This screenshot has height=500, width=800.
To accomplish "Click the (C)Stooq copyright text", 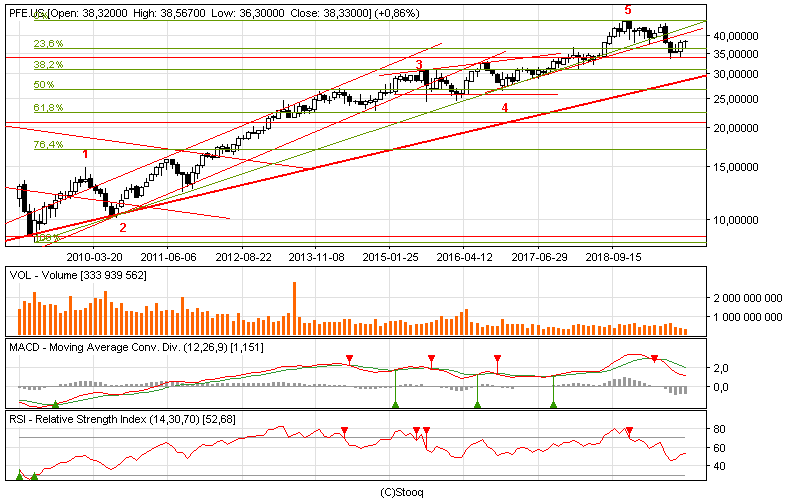I will click(x=402, y=492).
